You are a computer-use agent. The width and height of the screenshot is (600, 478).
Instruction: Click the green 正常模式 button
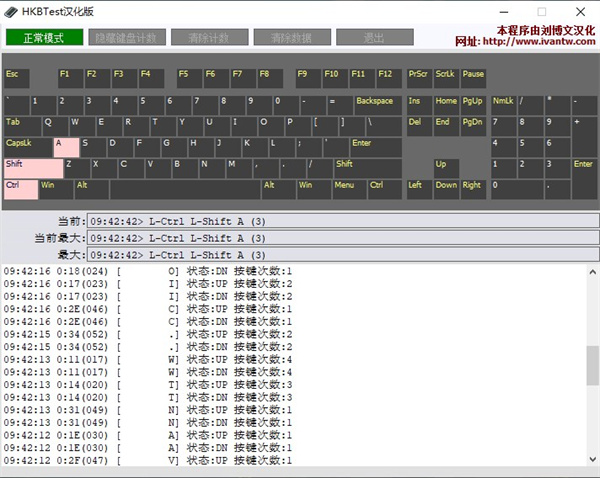coord(44,38)
